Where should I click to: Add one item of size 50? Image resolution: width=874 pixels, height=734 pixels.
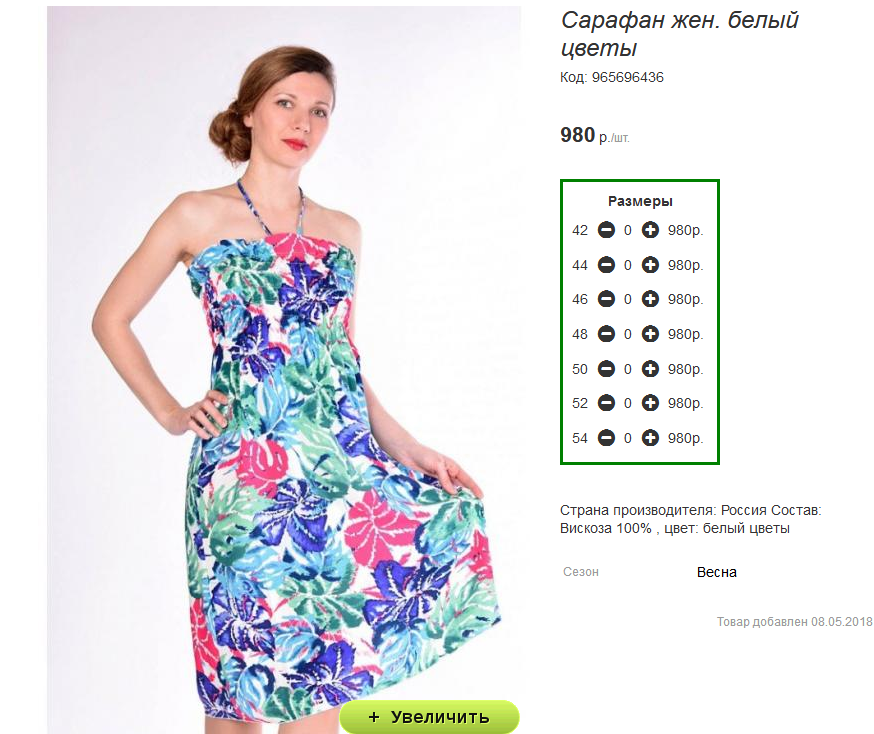click(650, 368)
